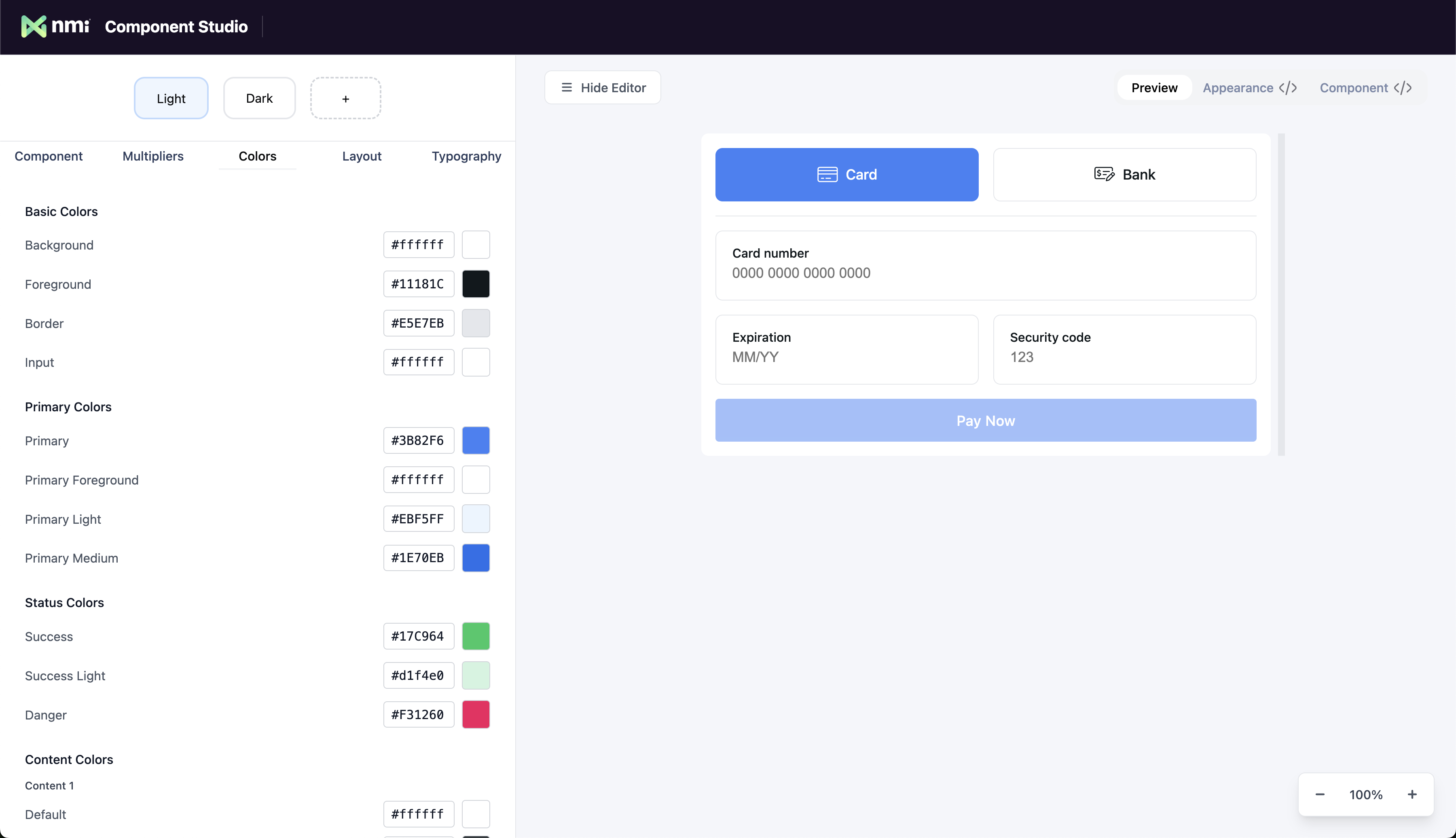Viewport: 1456px width, 838px height.
Task: Click the credit card icon in Card button
Action: point(827,174)
